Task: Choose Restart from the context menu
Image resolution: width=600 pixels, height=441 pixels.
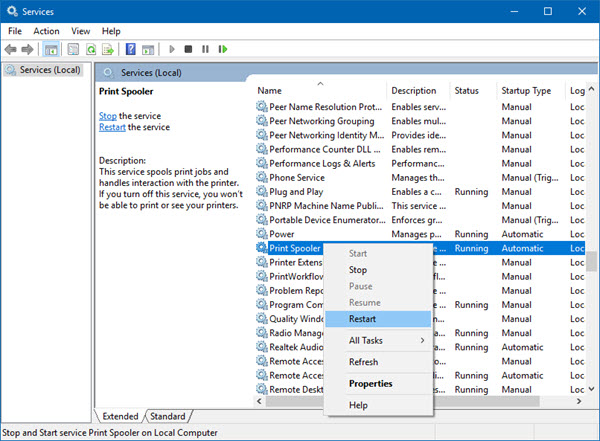Action: (363, 318)
